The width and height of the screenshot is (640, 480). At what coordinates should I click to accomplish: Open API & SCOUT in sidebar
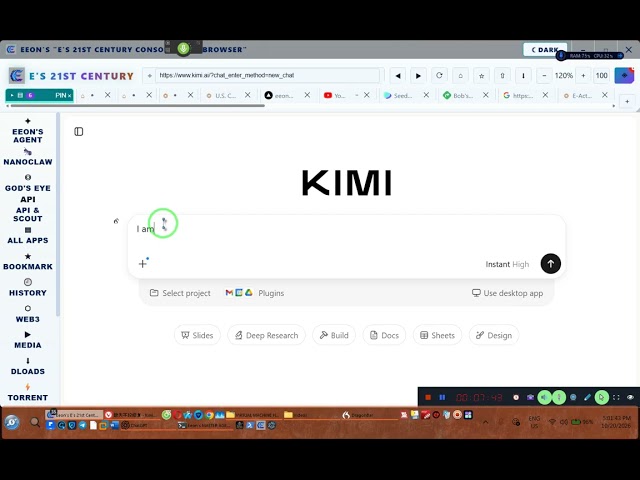28,214
